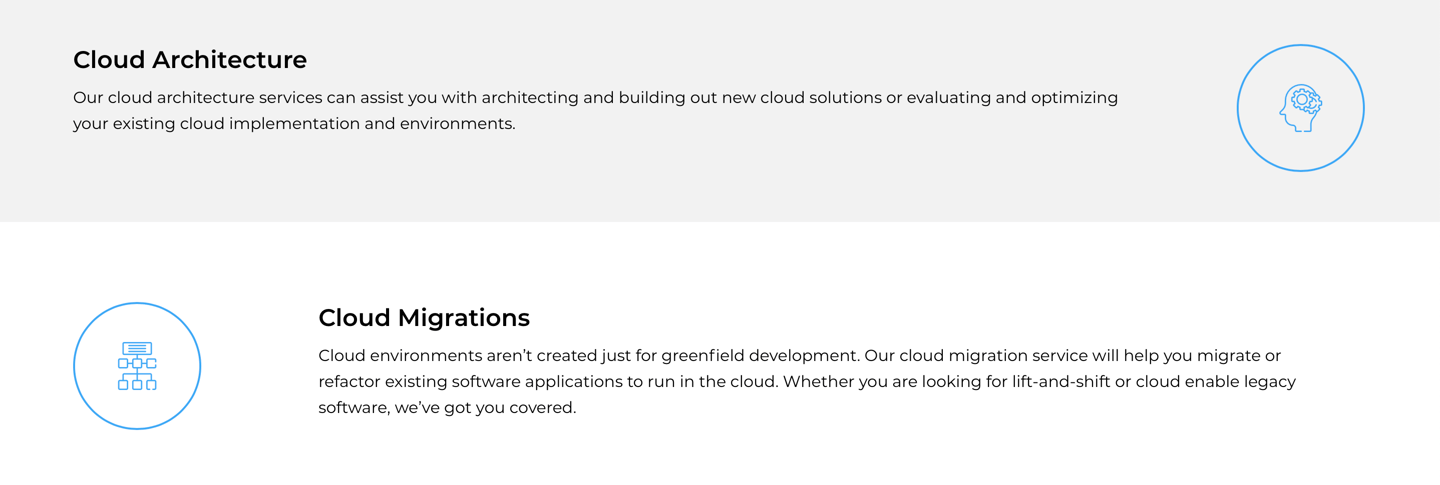Click the bottom row boxes of the flowchart icon

click(137, 385)
